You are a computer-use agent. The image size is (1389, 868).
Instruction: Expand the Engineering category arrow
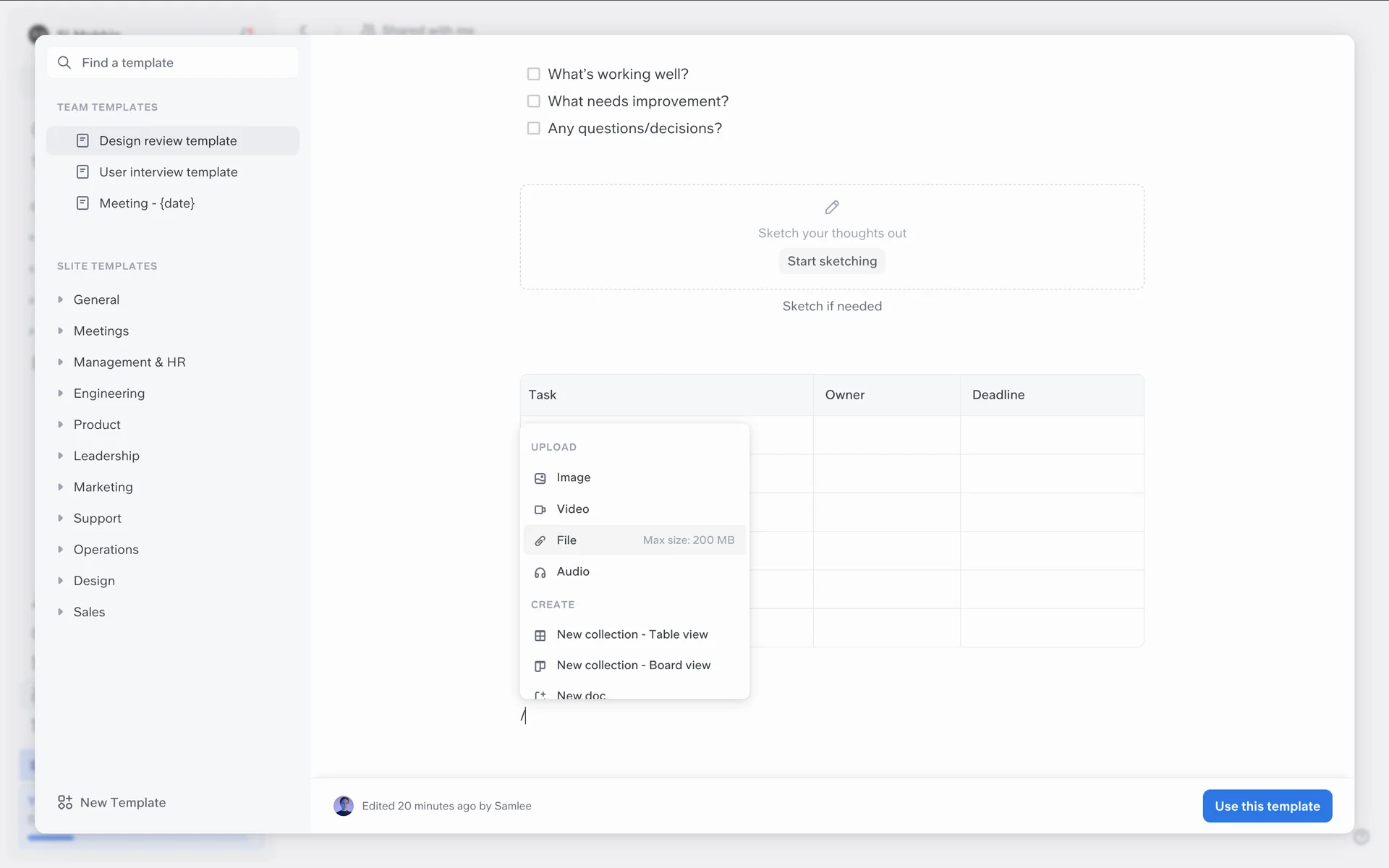click(x=61, y=393)
